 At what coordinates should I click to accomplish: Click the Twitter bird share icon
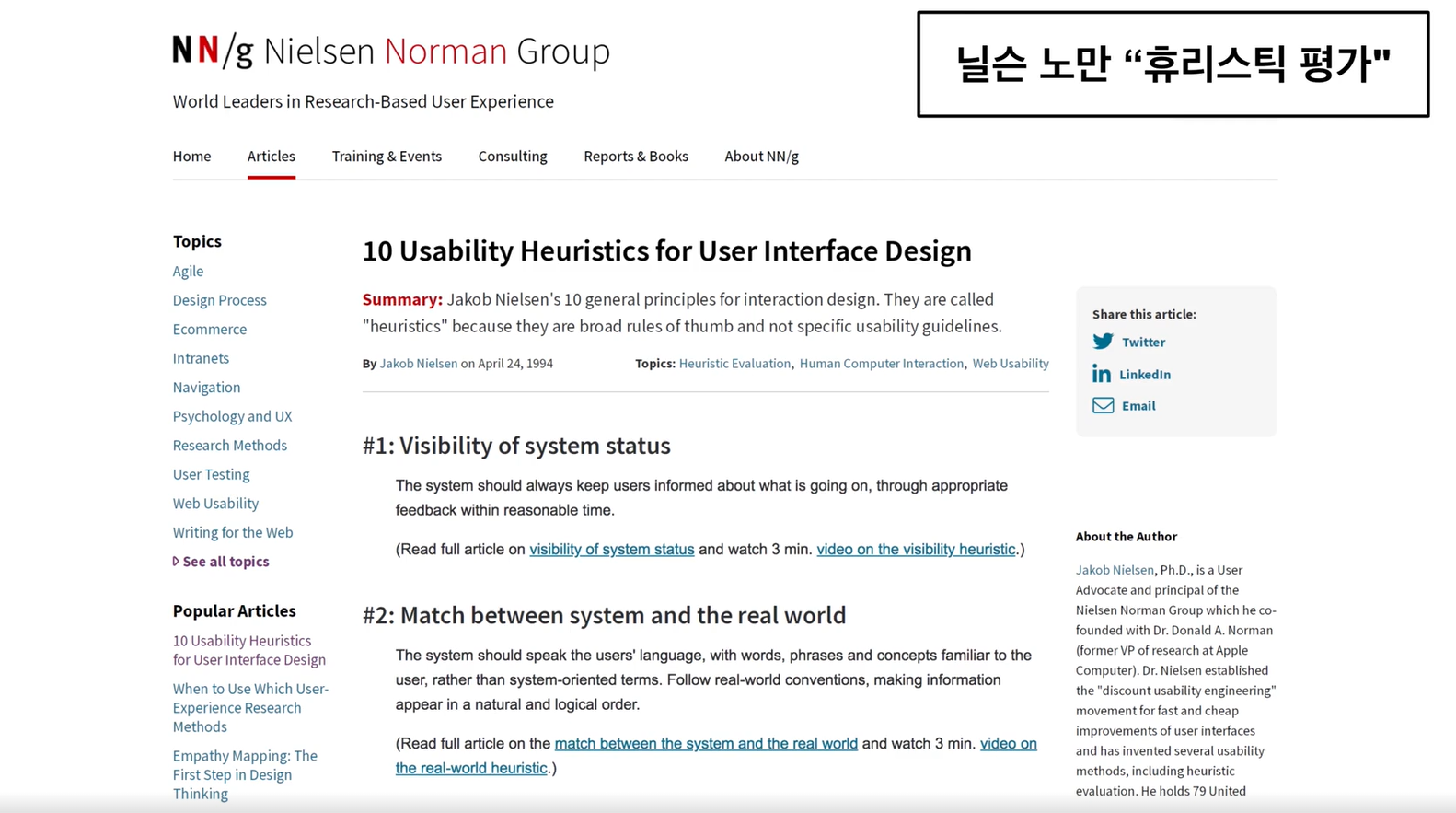pyautogui.click(x=1103, y=342)
